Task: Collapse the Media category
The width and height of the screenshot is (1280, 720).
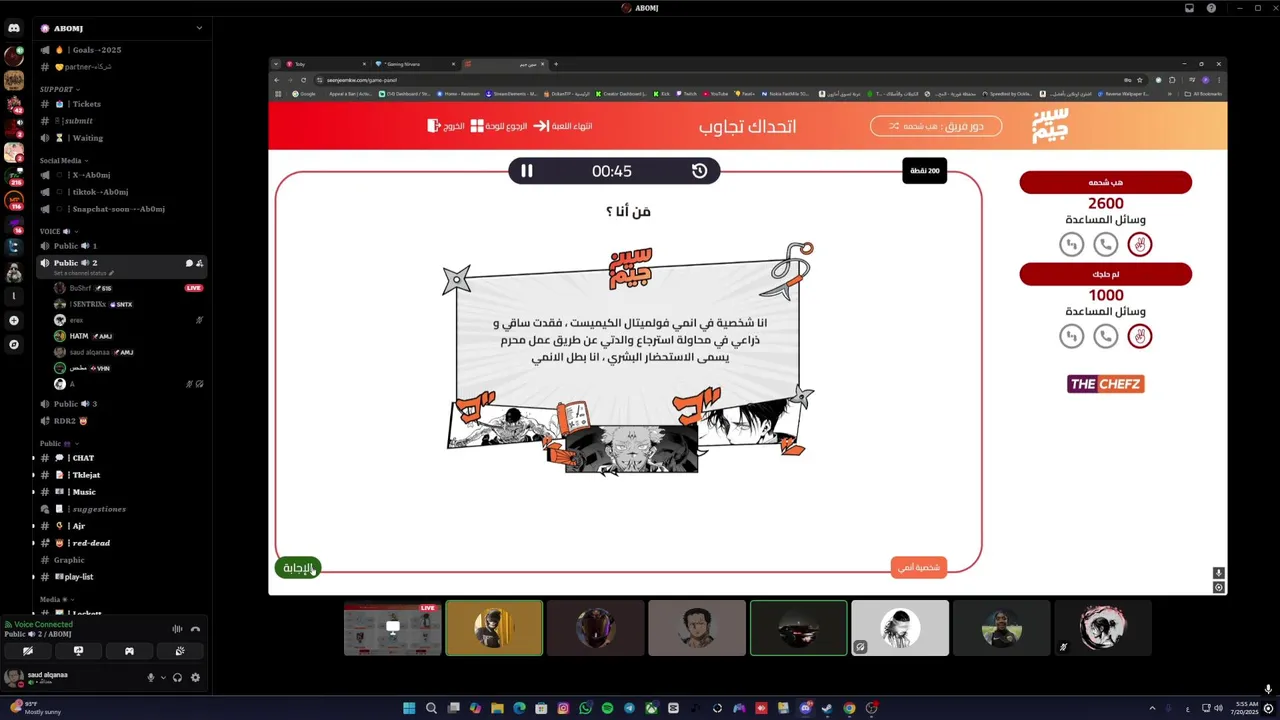Action: pyautogui.click(x=55, y=599)
